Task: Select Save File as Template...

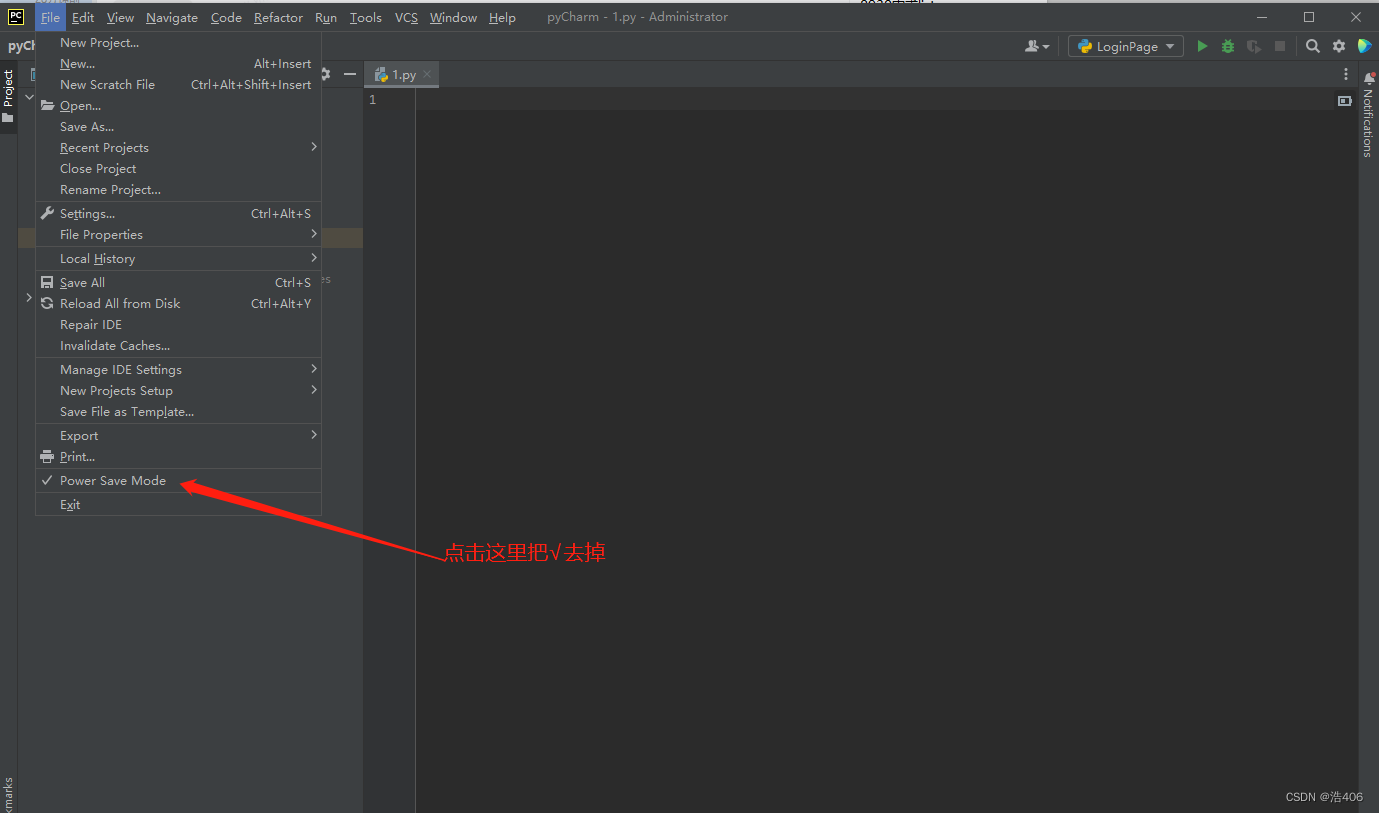Action: coord(178,412)
